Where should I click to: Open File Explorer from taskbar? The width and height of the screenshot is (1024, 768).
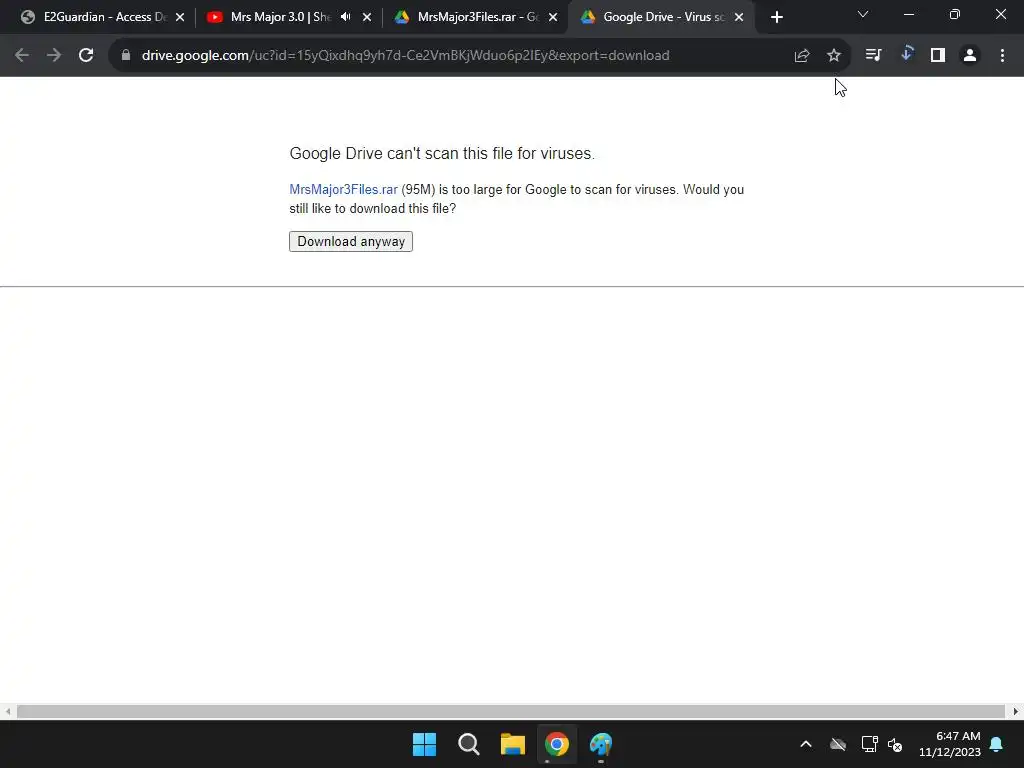click(513, 744)
